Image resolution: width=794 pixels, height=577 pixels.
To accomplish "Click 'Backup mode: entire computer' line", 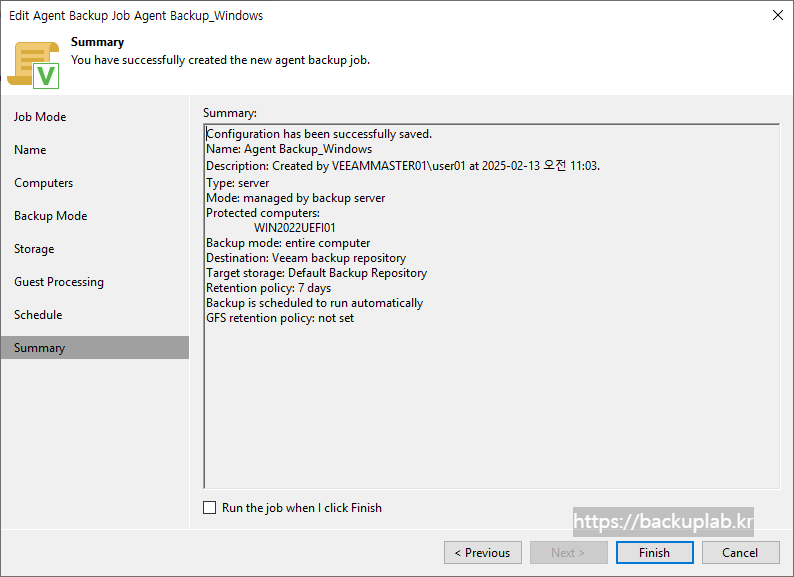I will pyautogui.click(x=288, y=243).
